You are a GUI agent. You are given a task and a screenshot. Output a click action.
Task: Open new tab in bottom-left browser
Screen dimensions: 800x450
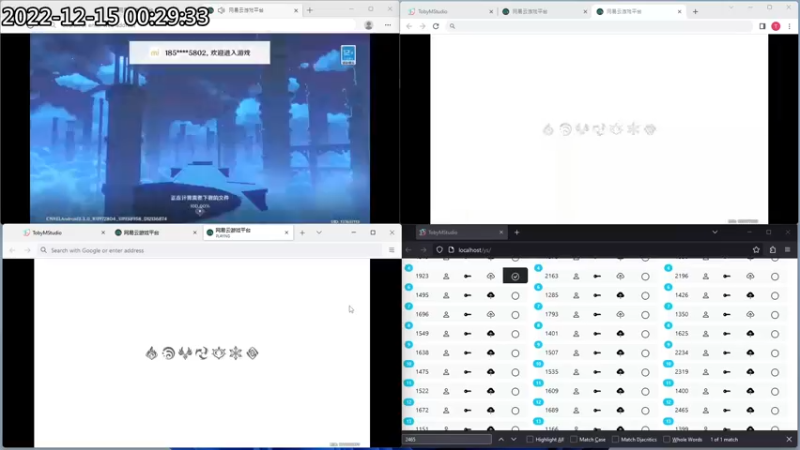tap(302, 232)
